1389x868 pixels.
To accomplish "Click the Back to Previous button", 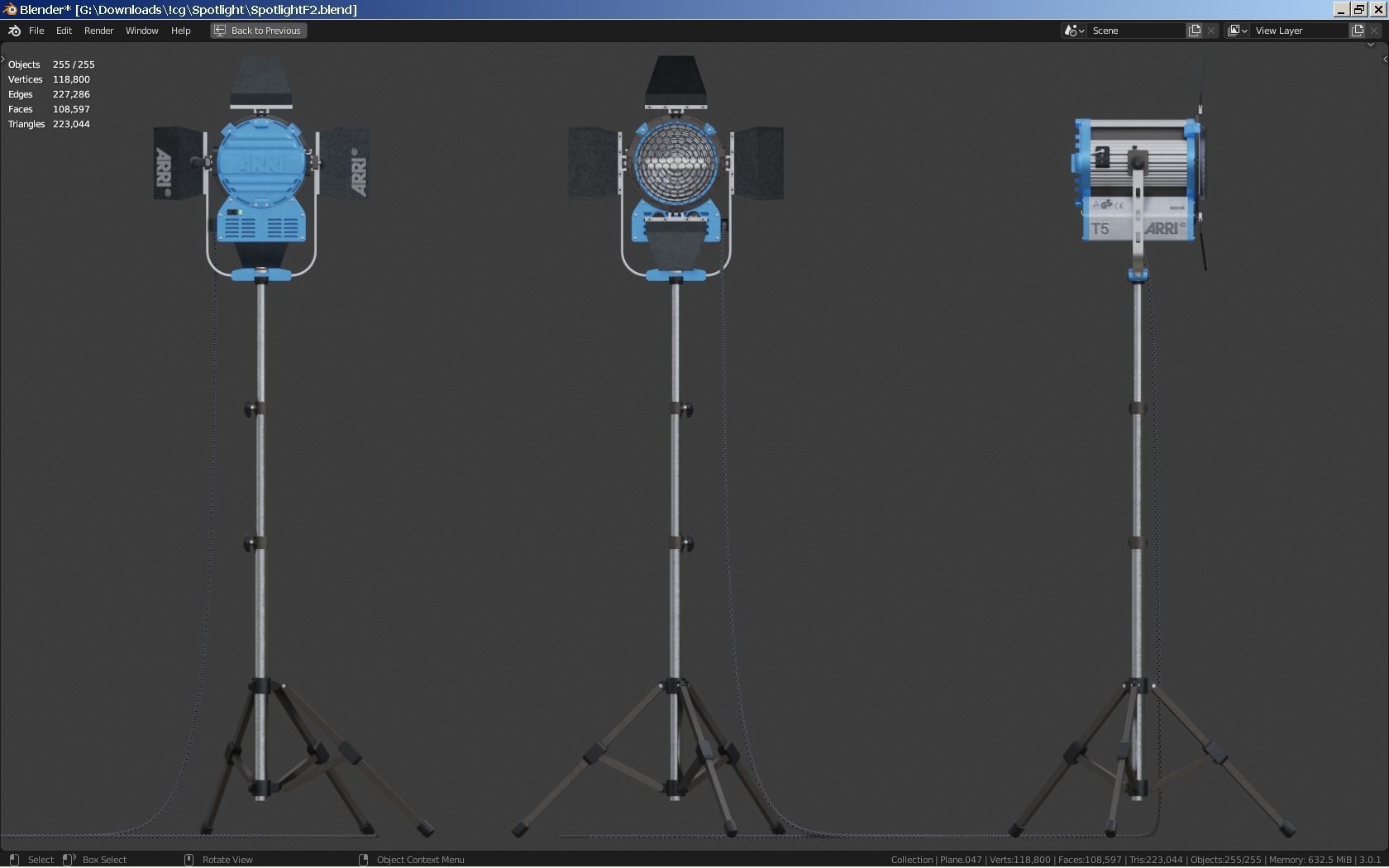I will 258,31.
